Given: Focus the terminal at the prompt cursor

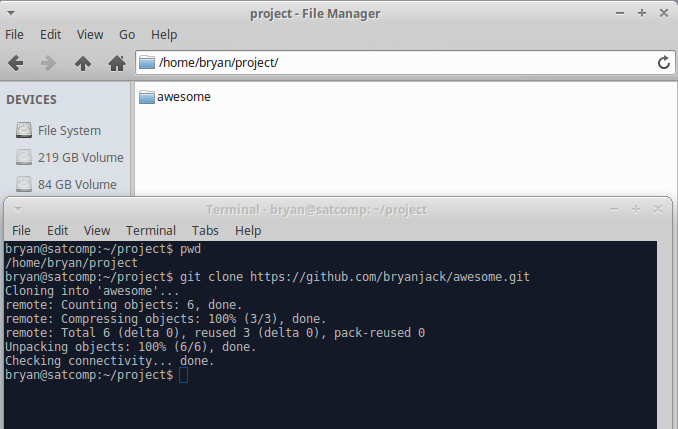Looking at the screenshot, I should coord(183,375).
